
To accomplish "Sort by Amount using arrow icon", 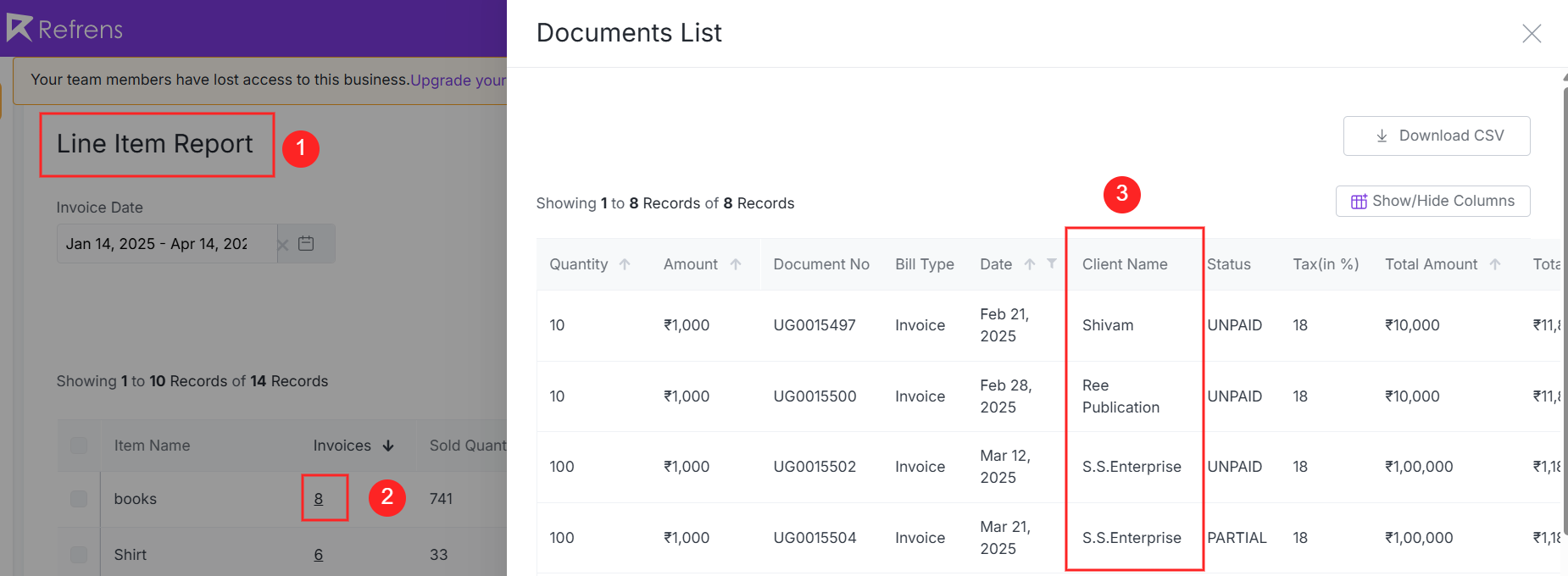I will tap(736, 264).
